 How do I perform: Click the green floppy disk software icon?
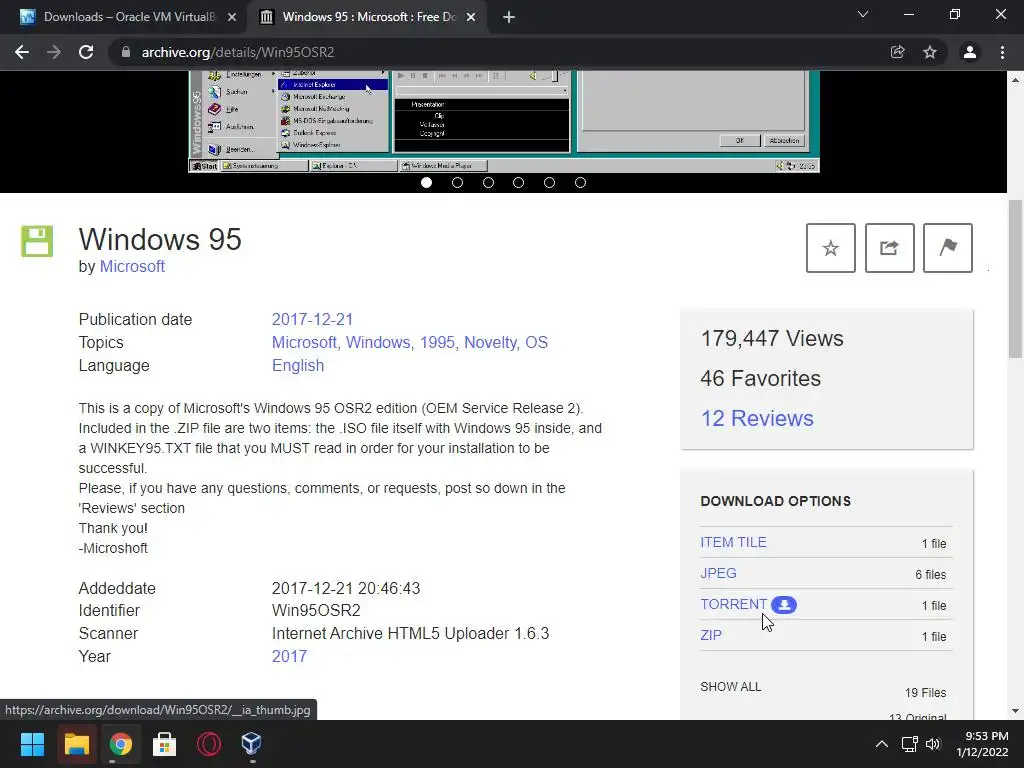click(37, 241)
